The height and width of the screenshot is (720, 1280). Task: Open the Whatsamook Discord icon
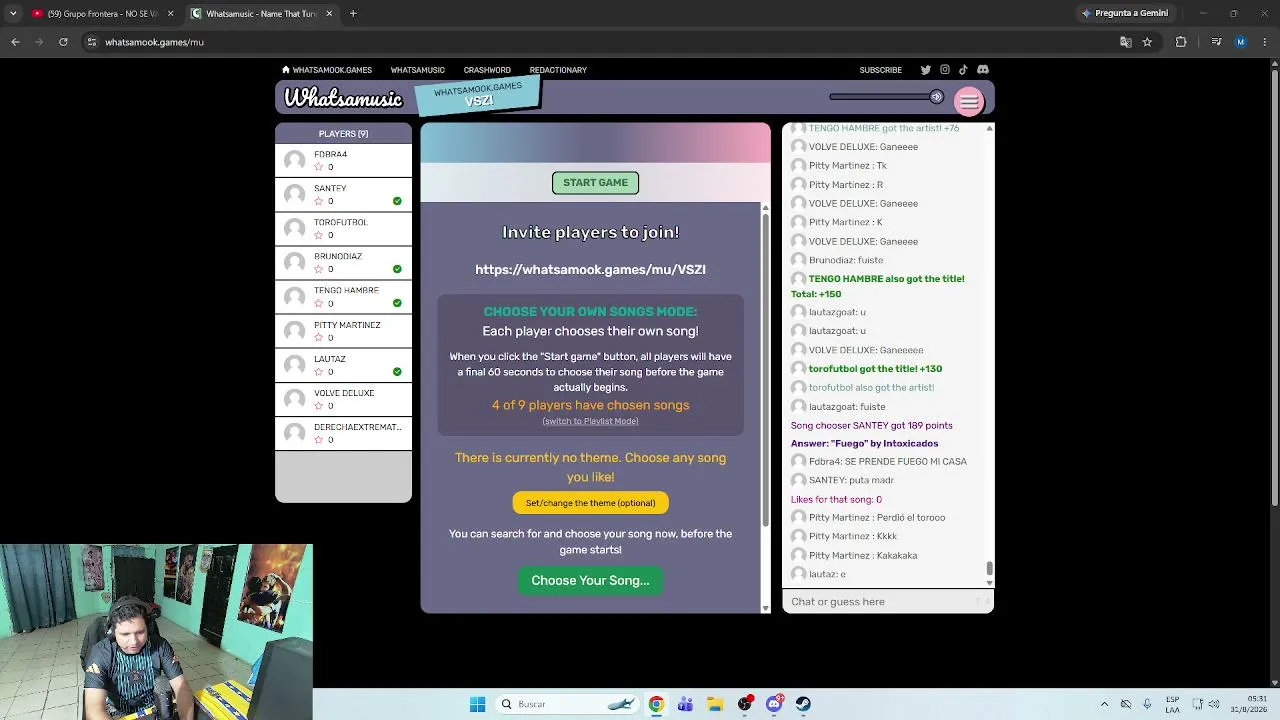(983, 70)
